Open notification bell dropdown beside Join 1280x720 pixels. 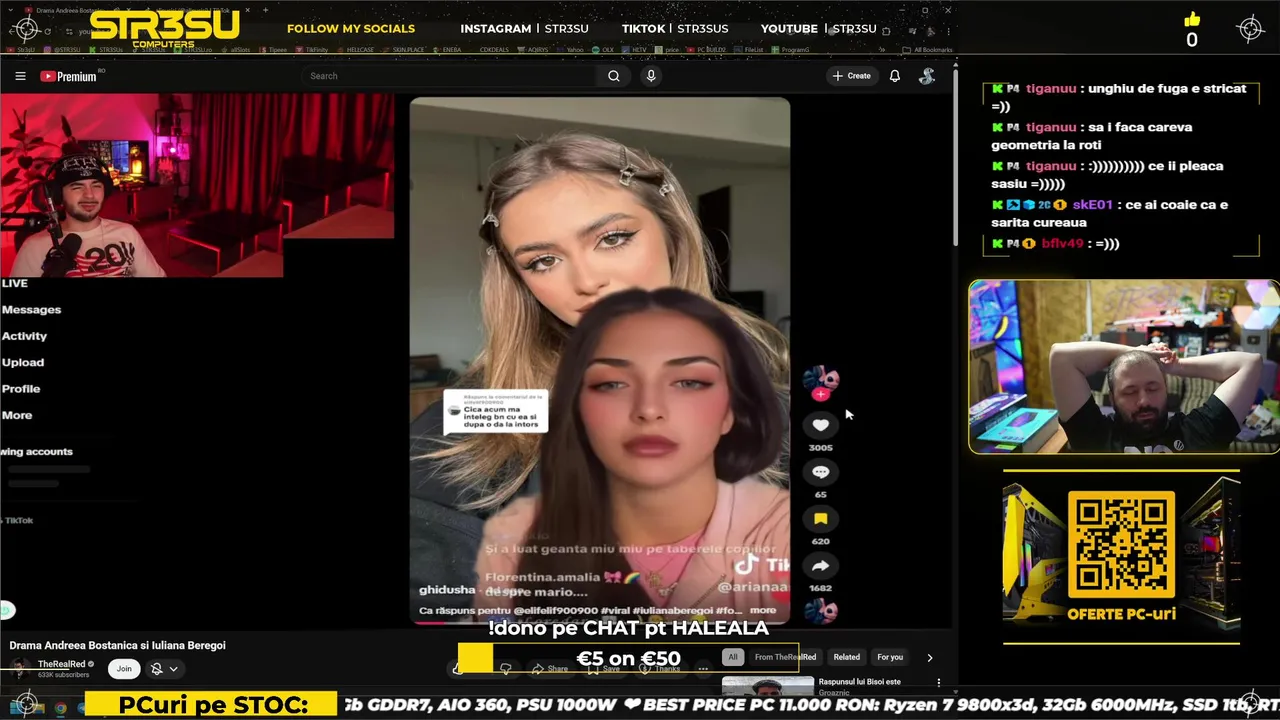pyautogui.click(x=164, y=669)
